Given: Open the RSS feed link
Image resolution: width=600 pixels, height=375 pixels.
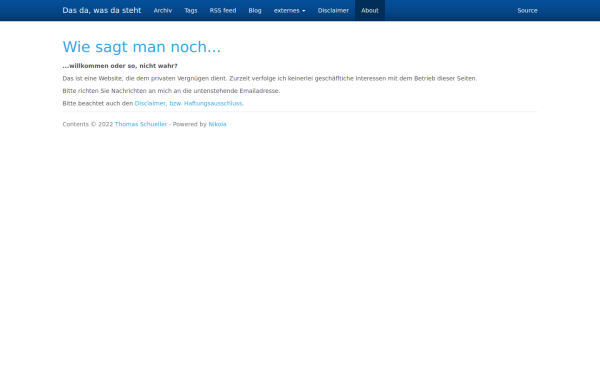Looking at the screenshot, I should [223, 10].
